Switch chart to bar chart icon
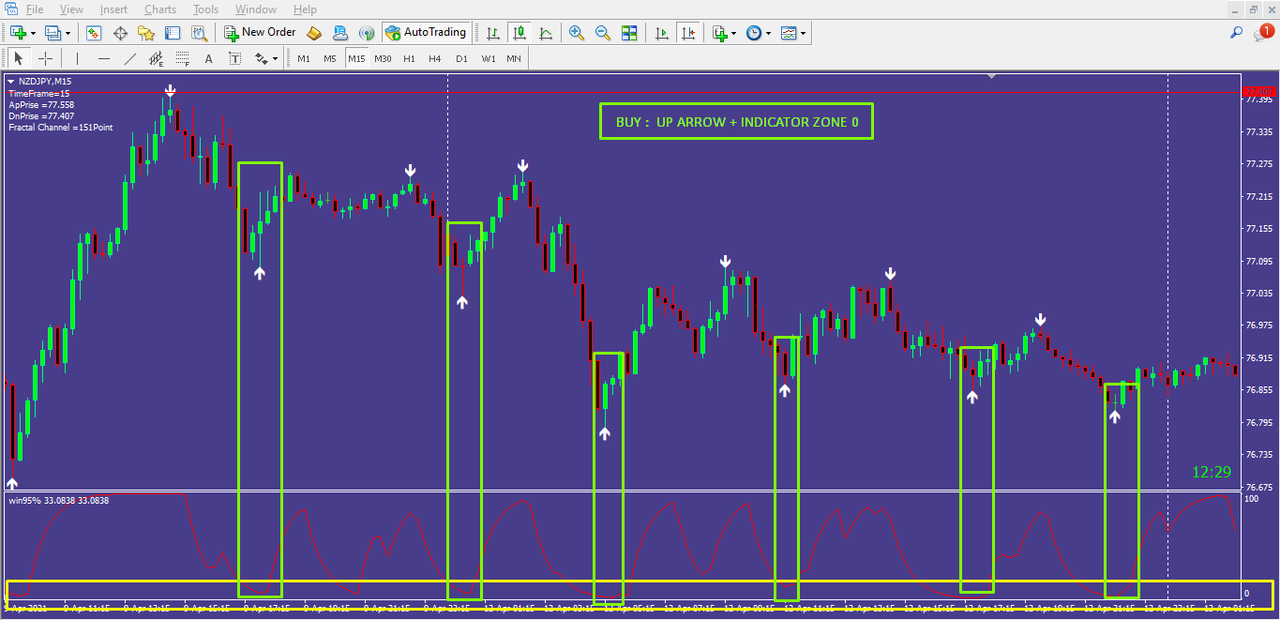 [x=493, y=32]
